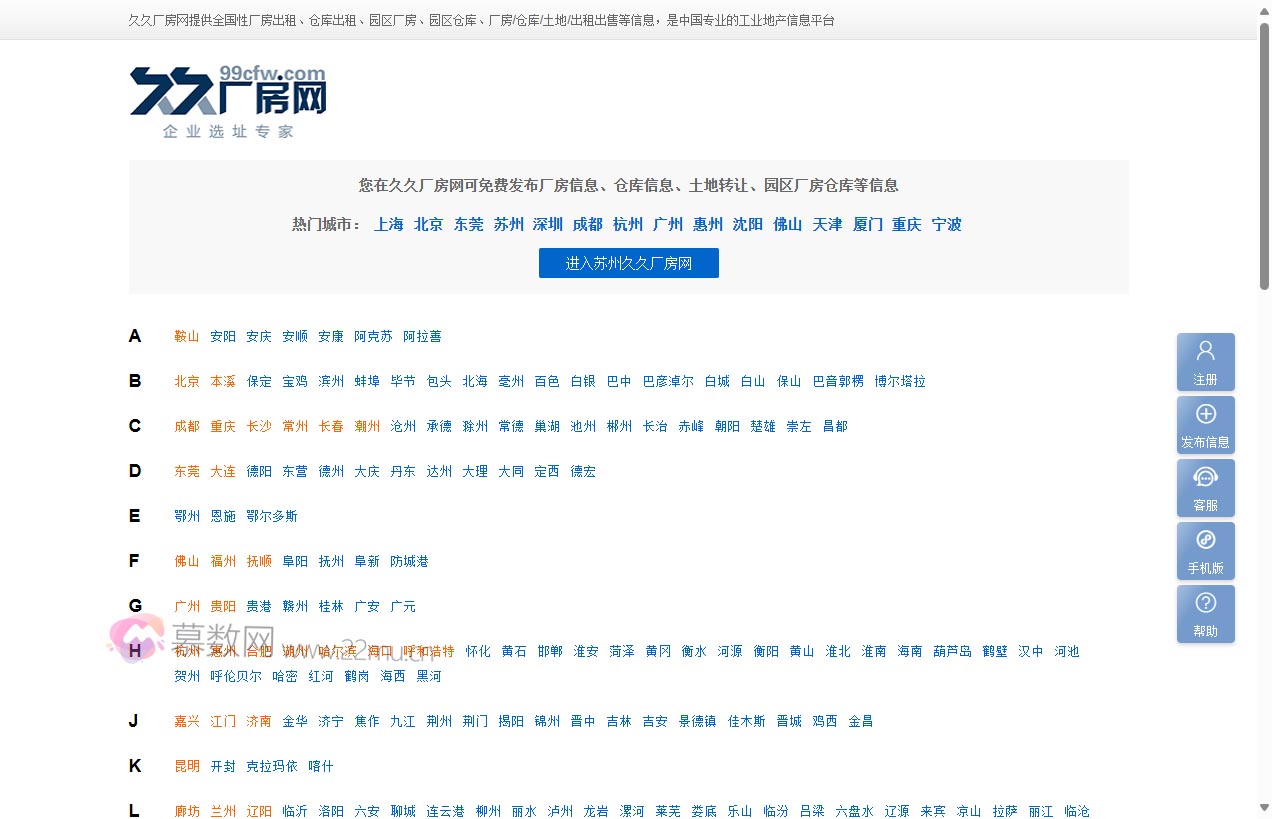The width and height of the screenshot is (1272, 819).
Task: Click the 发布信息 (Publish Info) sidebar icon
Action: 1205,424
